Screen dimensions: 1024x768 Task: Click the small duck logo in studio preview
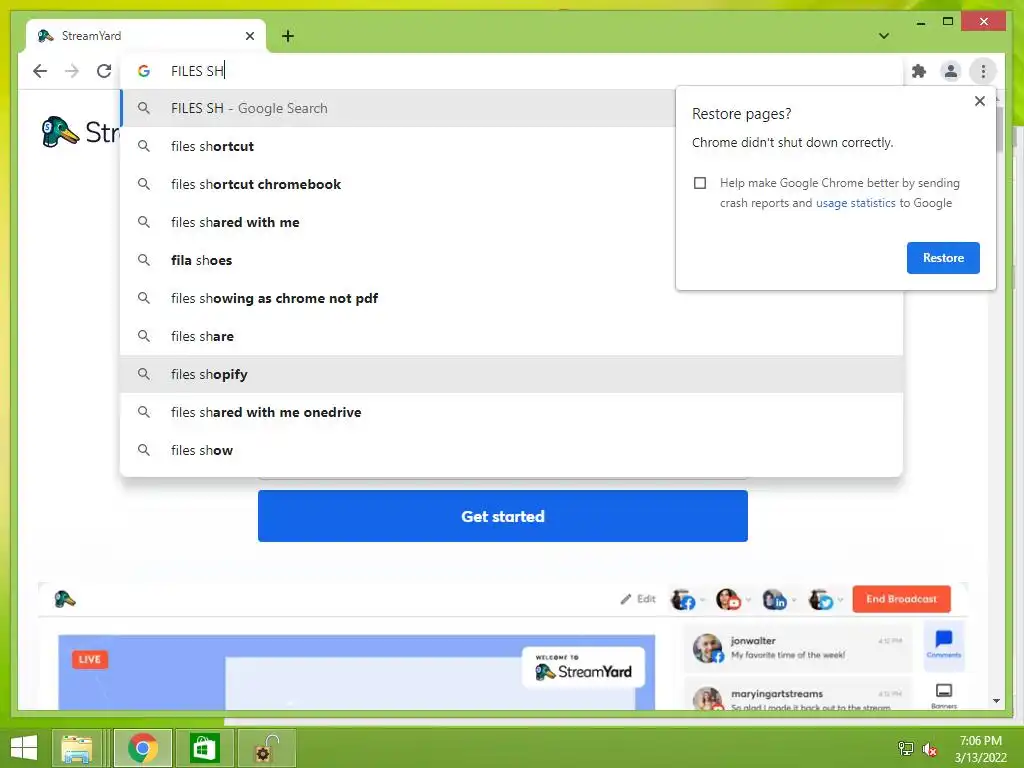[65, 599]
